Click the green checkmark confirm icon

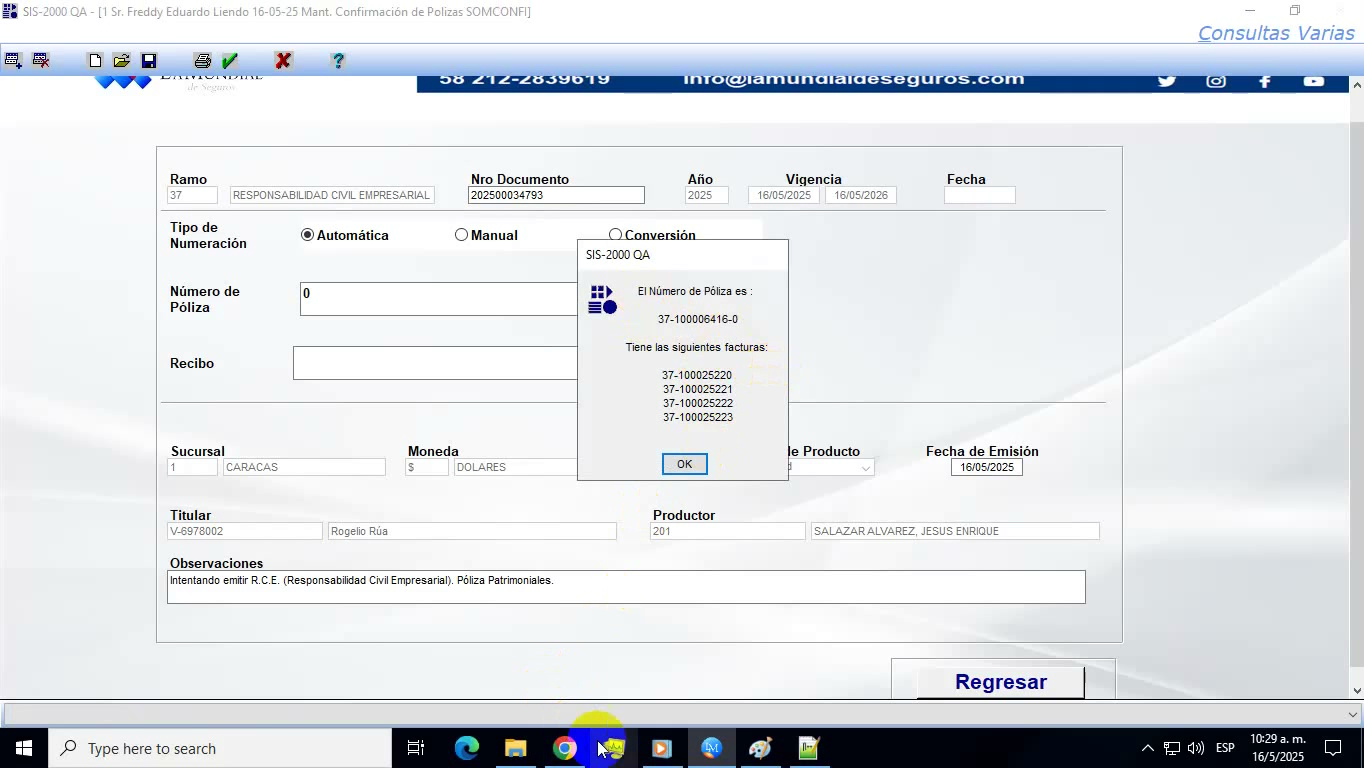coord(230,61)
